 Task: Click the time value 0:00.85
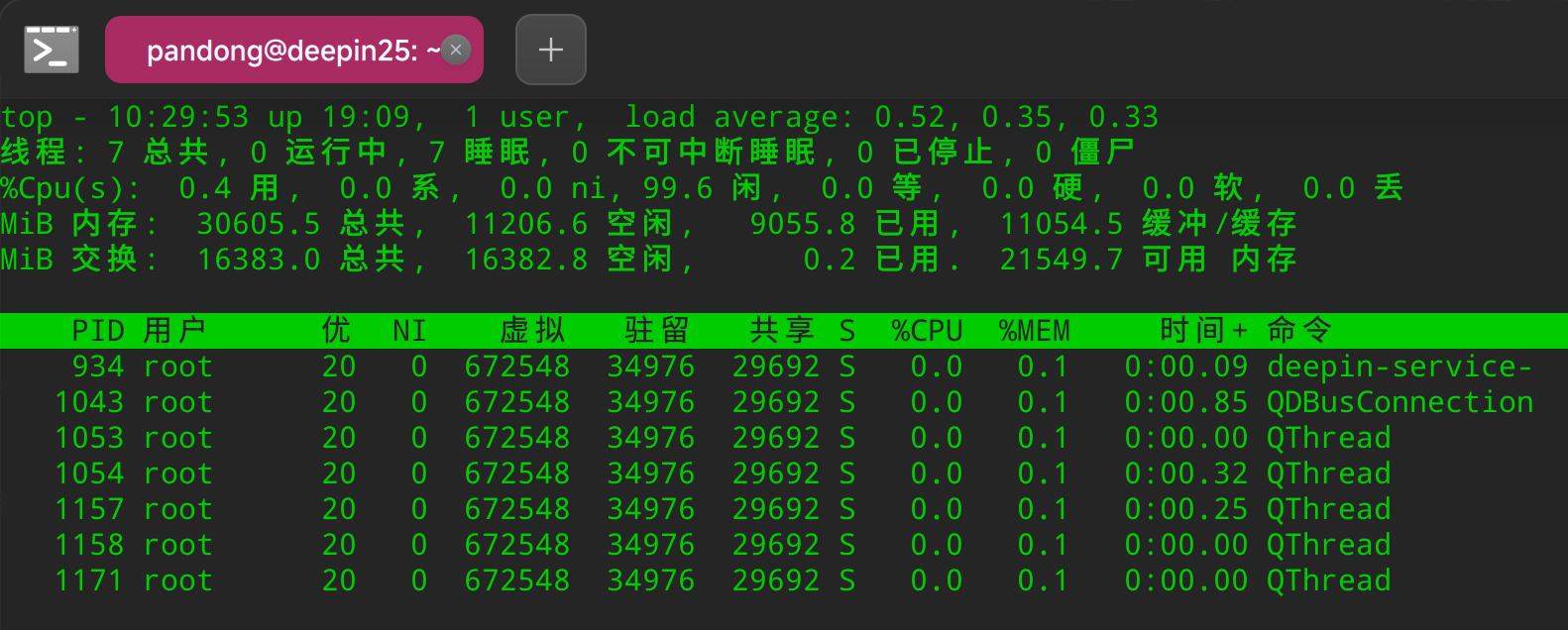coord(1186,402)
